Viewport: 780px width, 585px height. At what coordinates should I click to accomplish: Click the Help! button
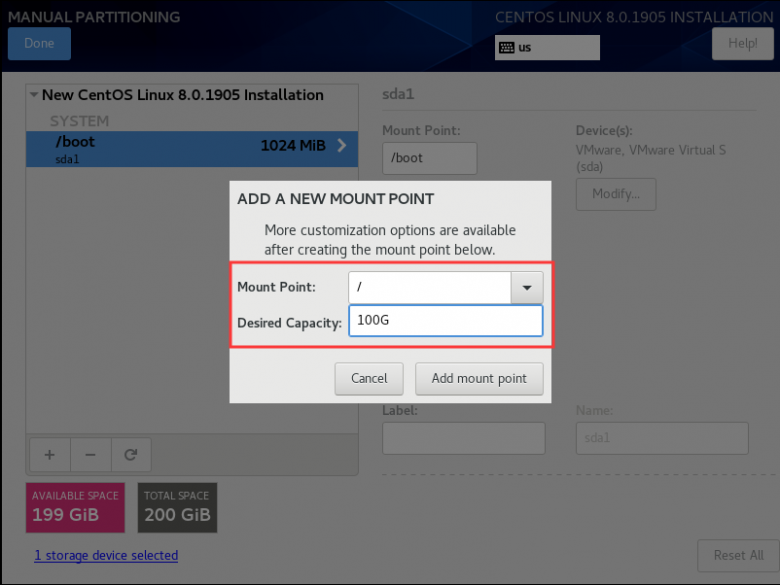pyautogui.click(x=742, y=44)
